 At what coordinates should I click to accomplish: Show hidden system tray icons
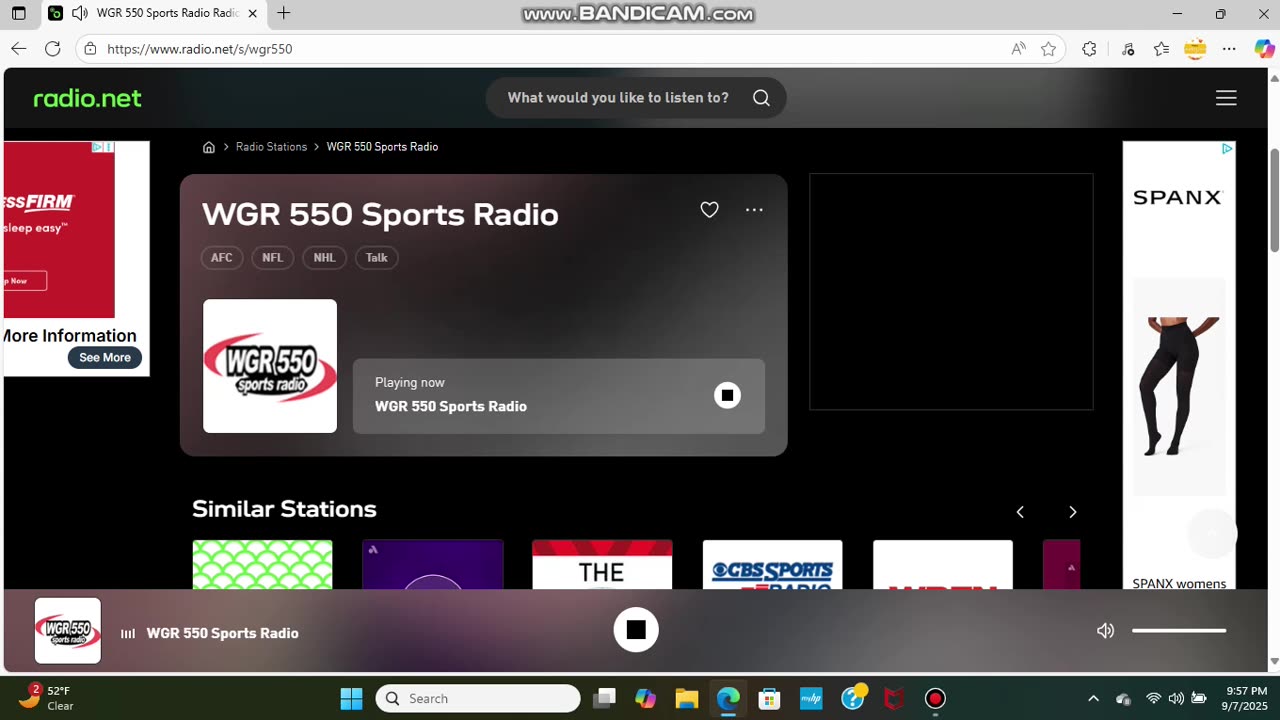click(x=1093, y=698)
